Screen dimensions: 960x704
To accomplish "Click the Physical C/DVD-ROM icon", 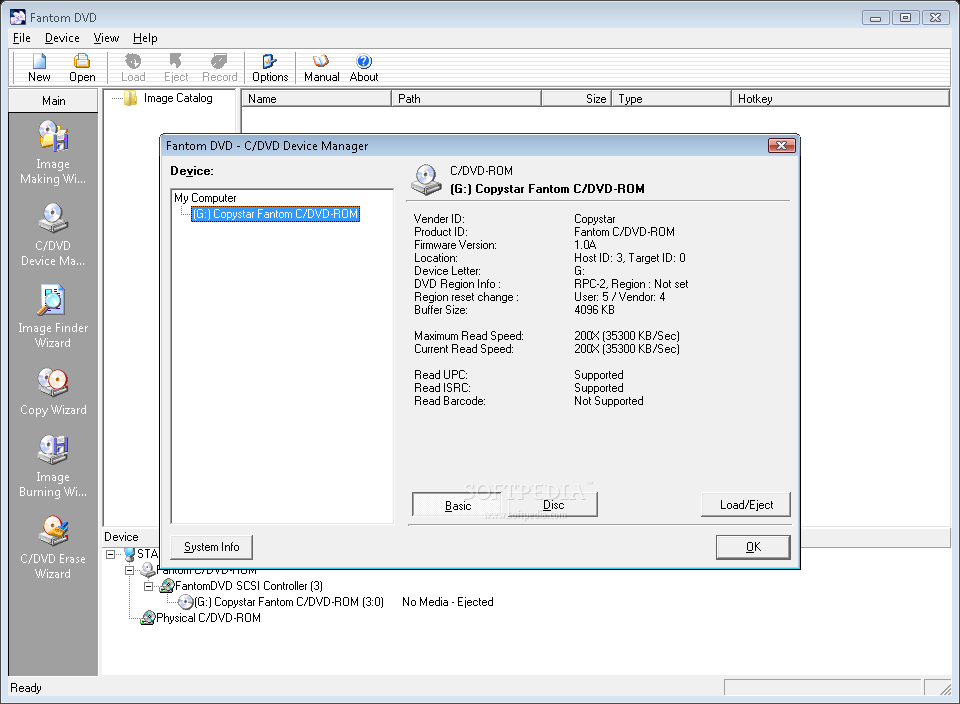I will pos(148,618).
